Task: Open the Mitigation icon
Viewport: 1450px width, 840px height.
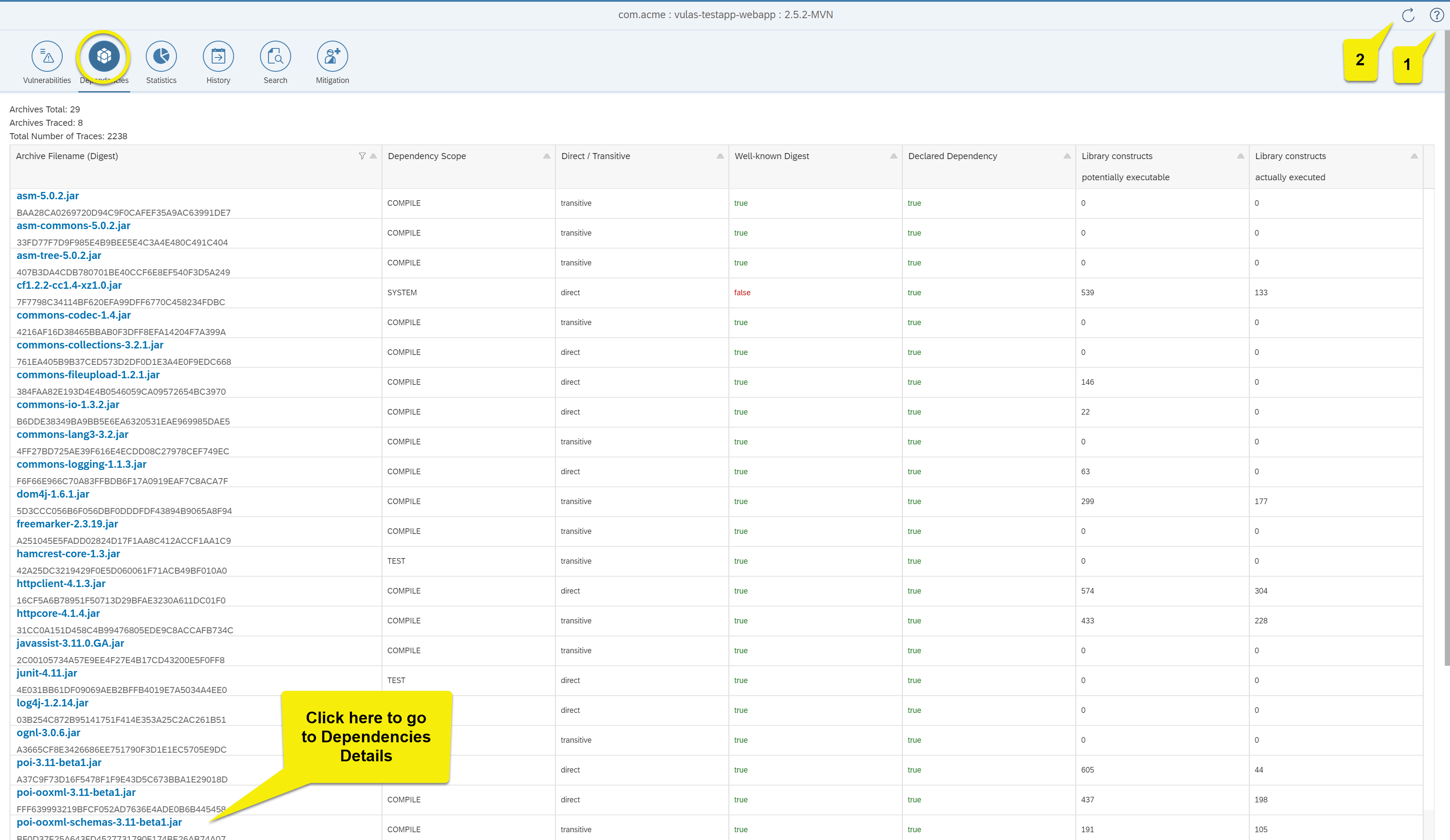Action: pyautogui.click(x=332, y=56)
